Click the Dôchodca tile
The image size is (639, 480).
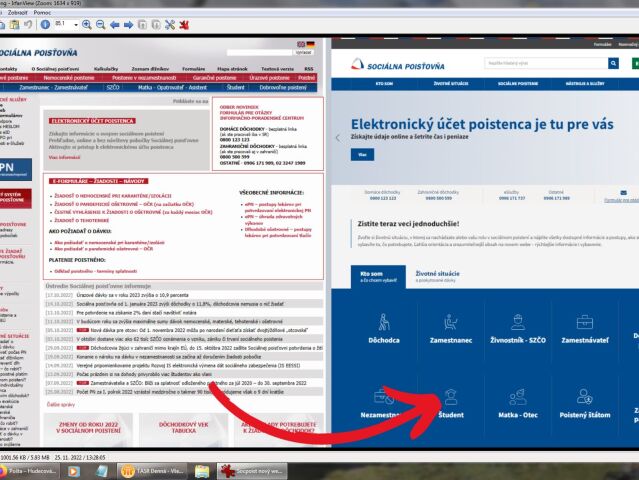pyautogui.click(x=384, y=328)
